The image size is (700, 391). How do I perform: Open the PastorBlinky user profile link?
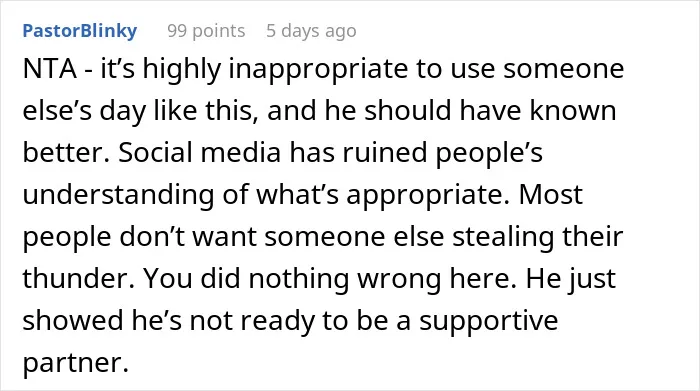pyautogui.click(x=79, y=31)
